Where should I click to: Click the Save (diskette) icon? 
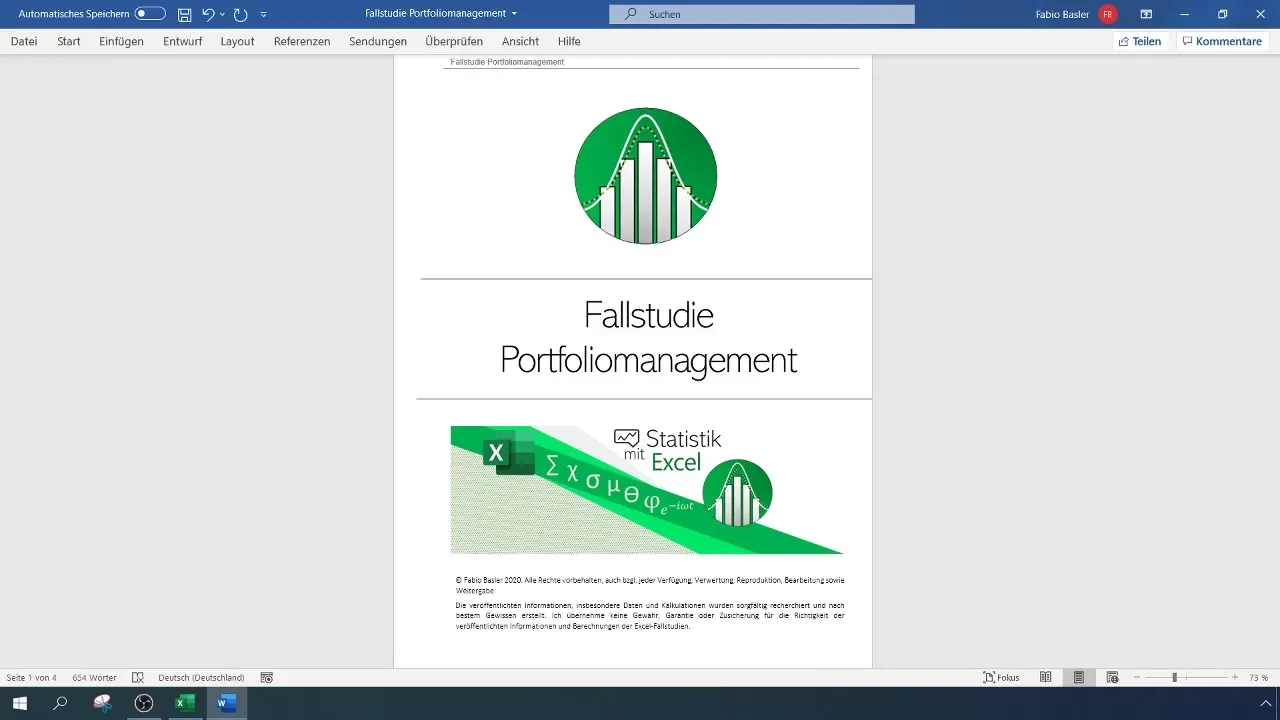(184, 14)
